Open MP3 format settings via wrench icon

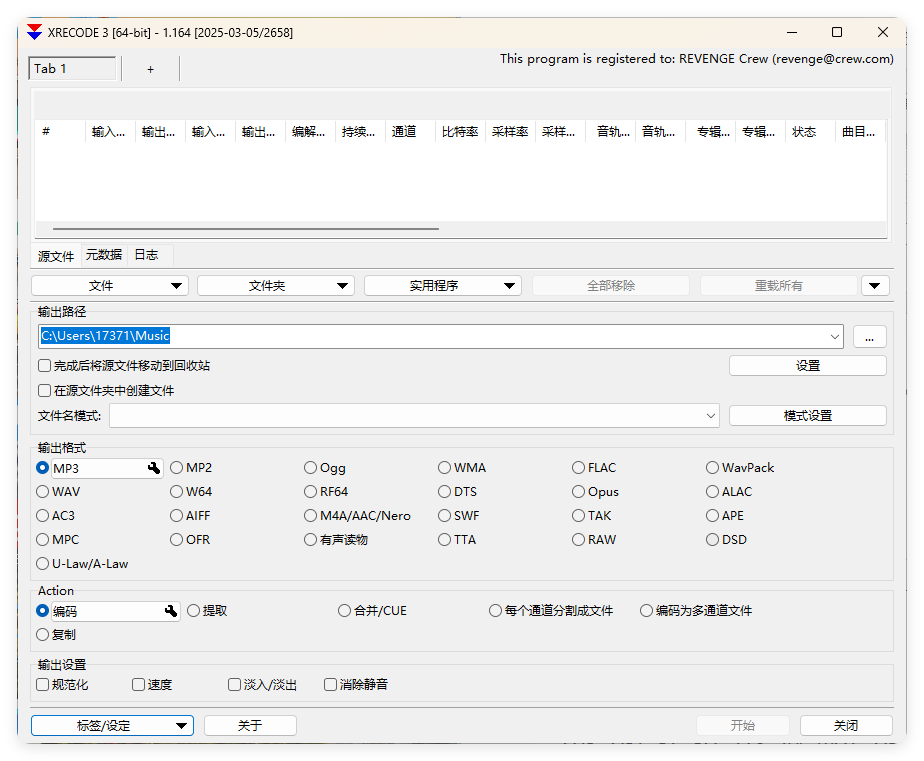(x=153, y=467)
